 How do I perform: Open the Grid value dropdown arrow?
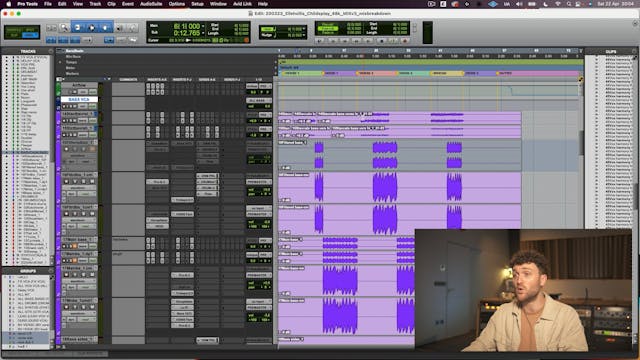coord(304,29)
